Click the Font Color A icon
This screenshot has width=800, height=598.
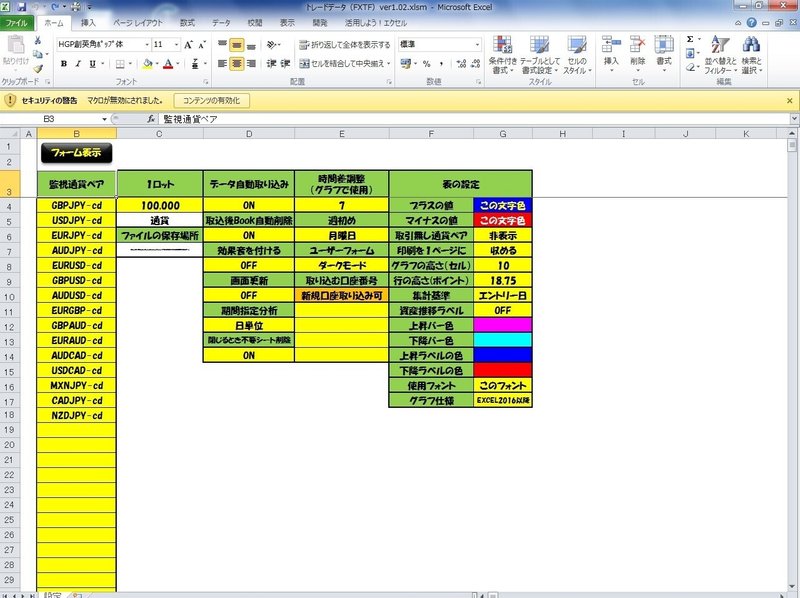(x=168, y=64)
